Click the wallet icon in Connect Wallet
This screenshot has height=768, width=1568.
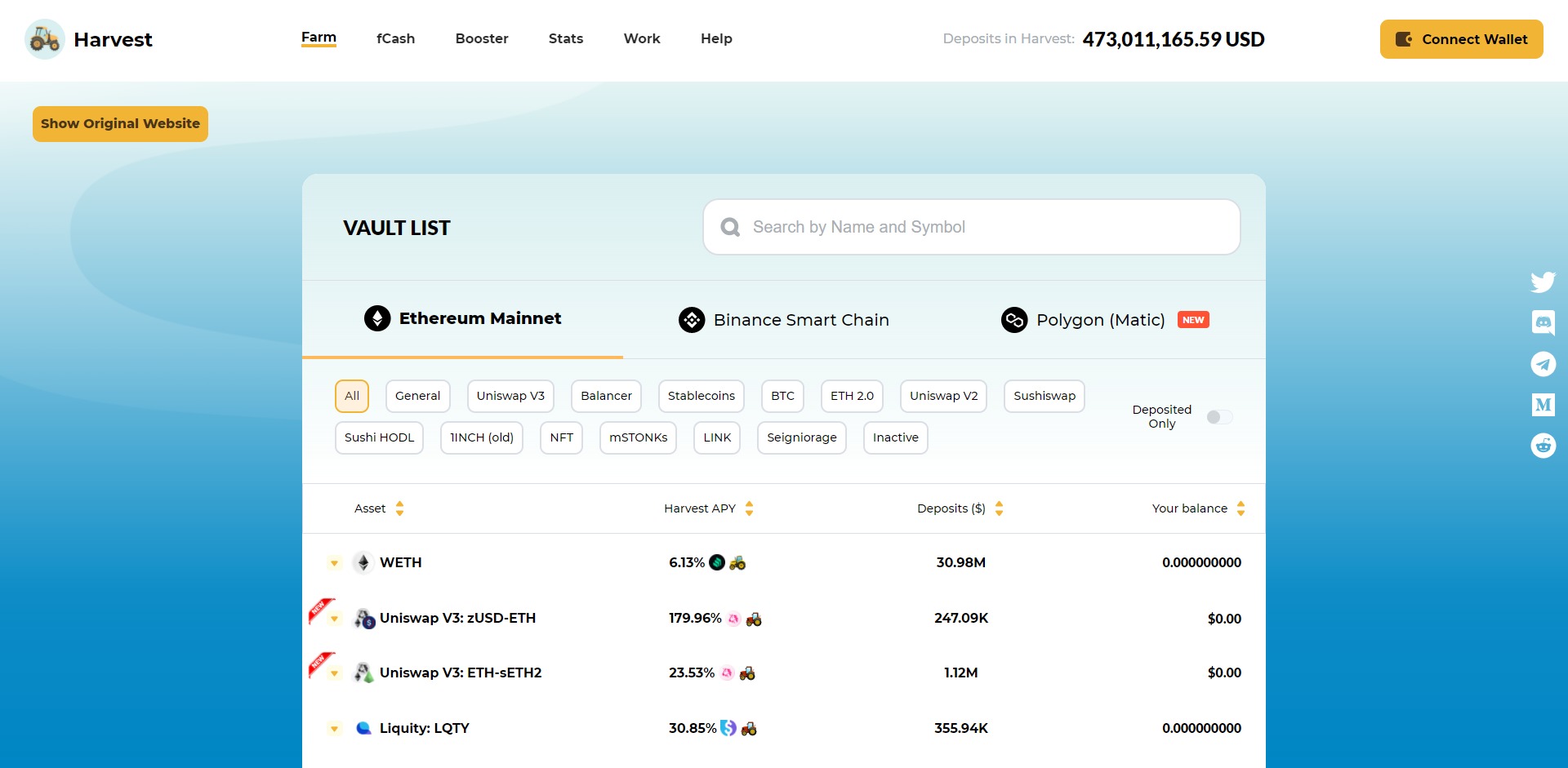click(1404, 39)
